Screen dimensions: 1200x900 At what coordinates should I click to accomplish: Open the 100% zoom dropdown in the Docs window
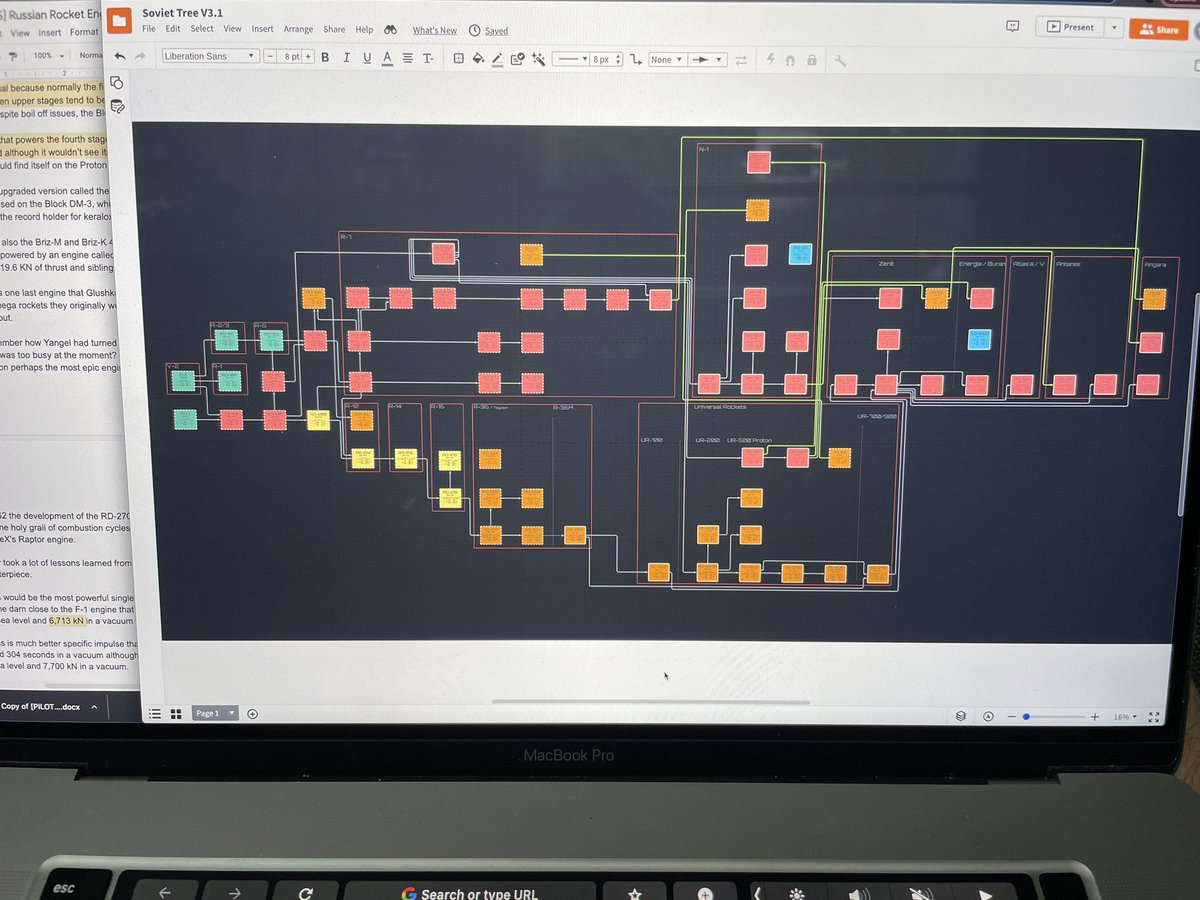tap(47, 55)
